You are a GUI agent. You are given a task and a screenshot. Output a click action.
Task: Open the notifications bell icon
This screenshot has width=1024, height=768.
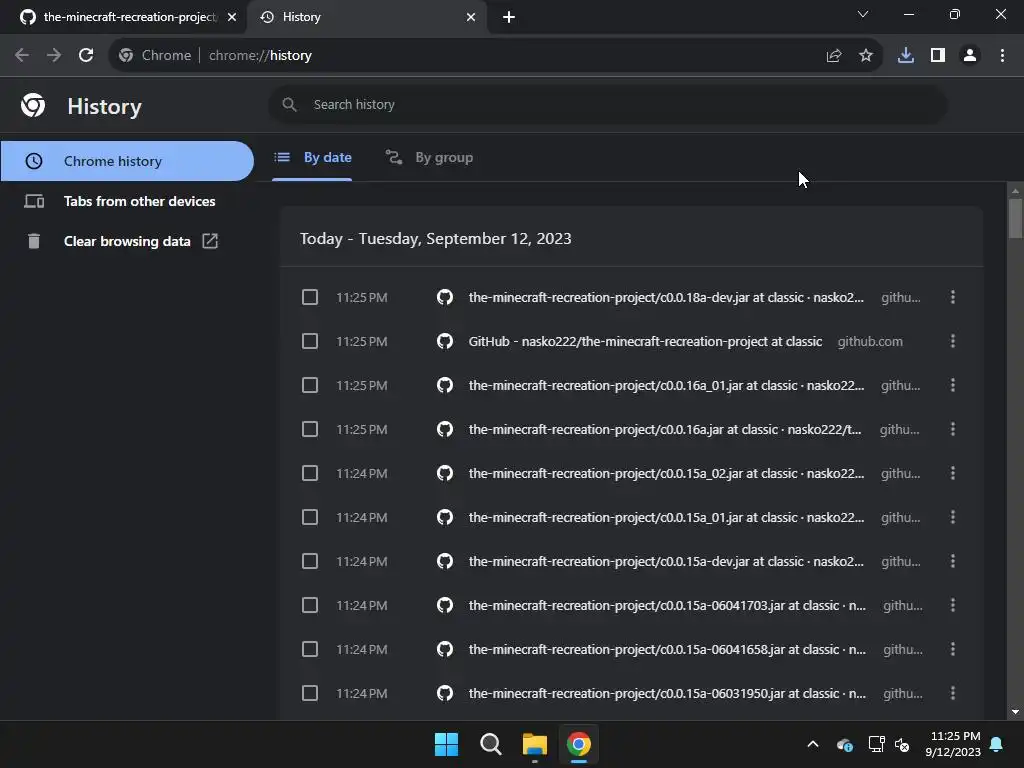(x=997, y=744)
